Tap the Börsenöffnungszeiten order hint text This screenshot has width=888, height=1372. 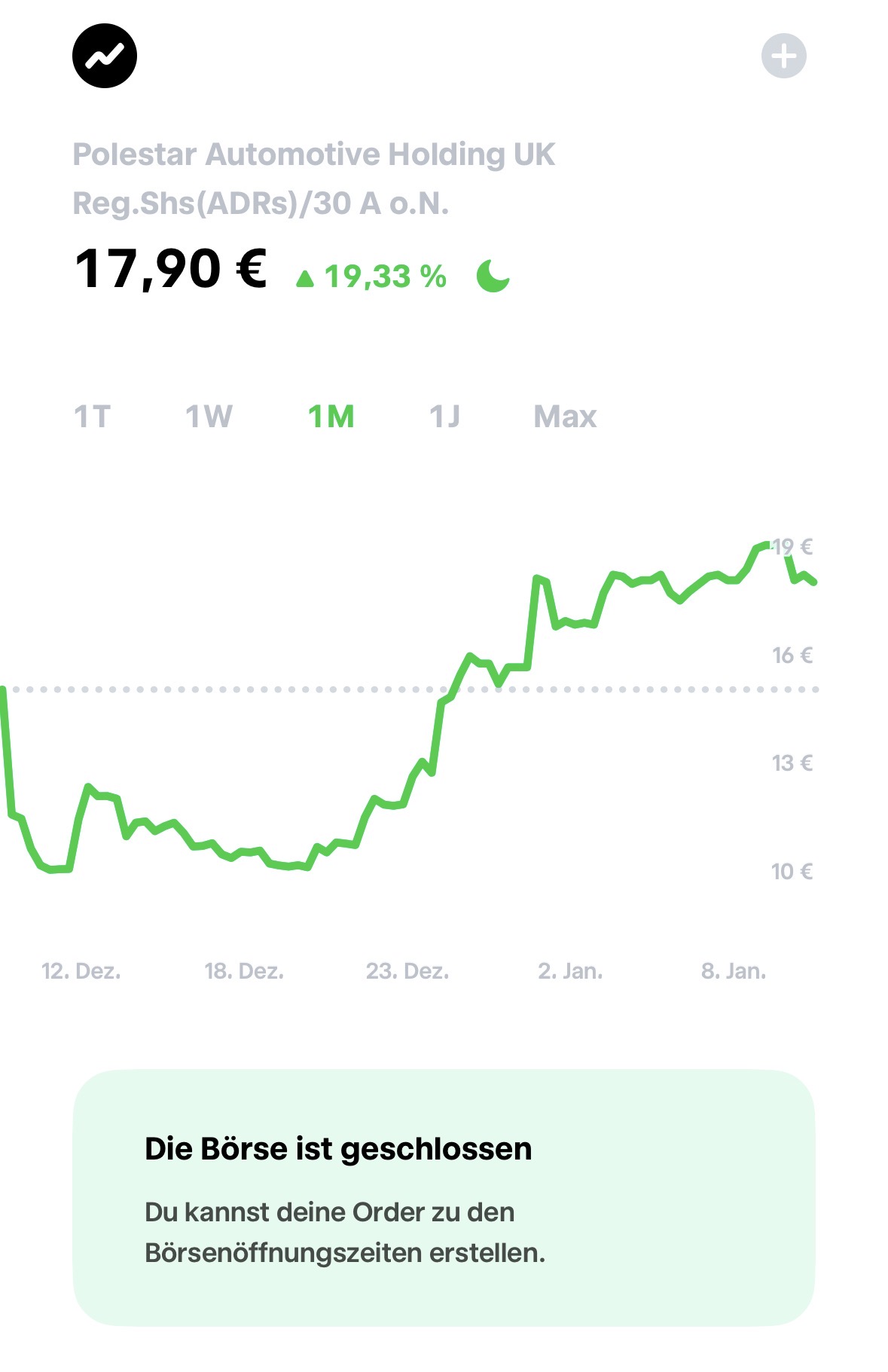[344, 1233]
